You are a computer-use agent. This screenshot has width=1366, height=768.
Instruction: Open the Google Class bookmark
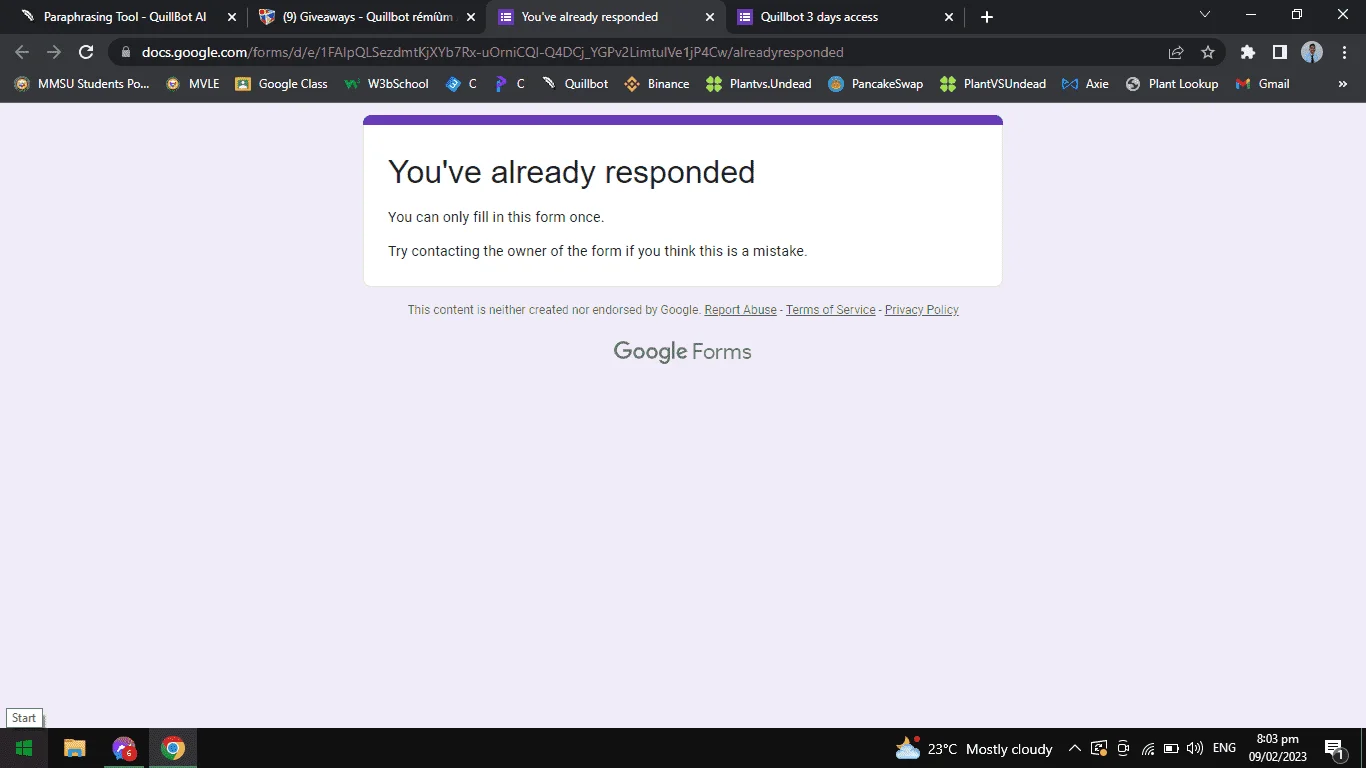point(282,84)
